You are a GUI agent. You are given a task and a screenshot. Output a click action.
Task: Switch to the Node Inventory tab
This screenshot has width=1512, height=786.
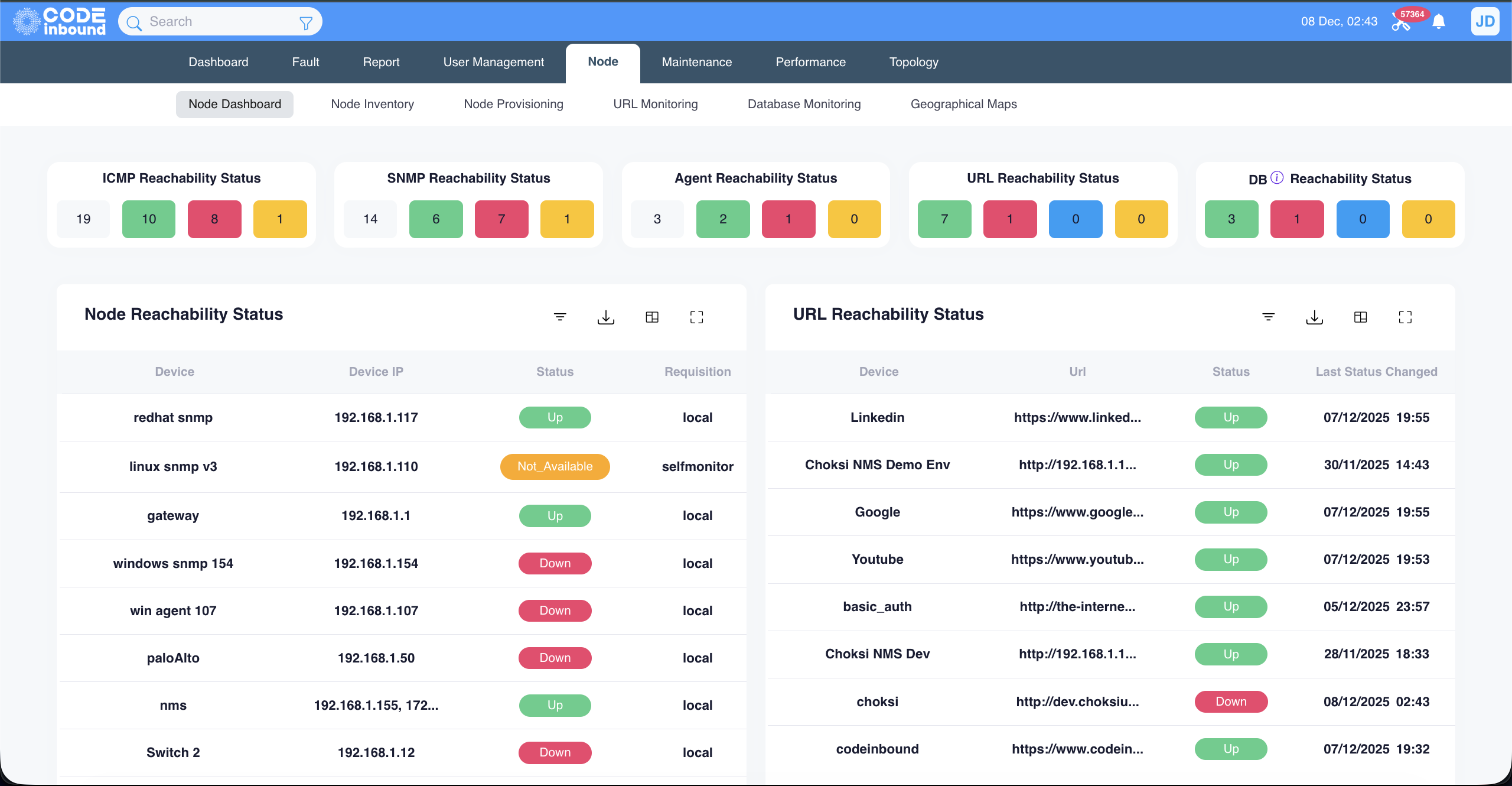click(372, 104)
